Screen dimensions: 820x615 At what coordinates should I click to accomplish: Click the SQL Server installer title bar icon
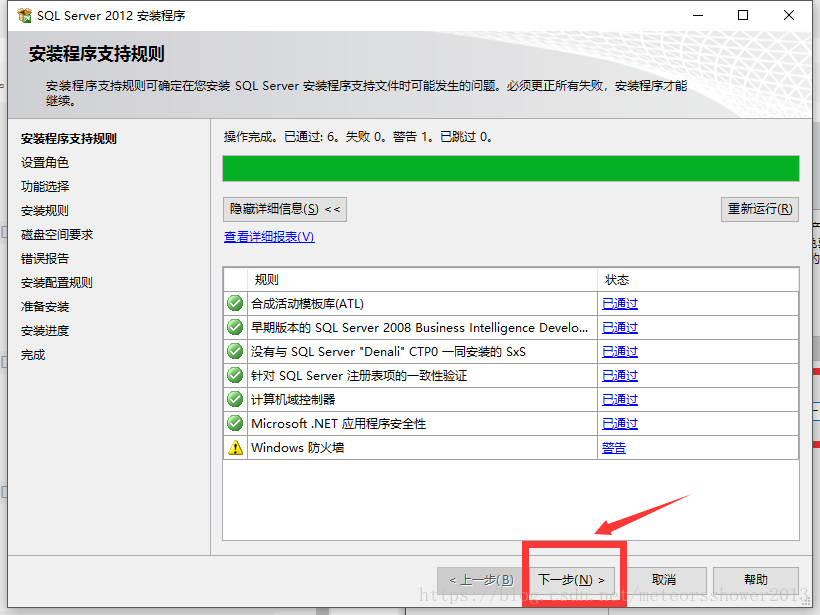(x=24, y=16)
